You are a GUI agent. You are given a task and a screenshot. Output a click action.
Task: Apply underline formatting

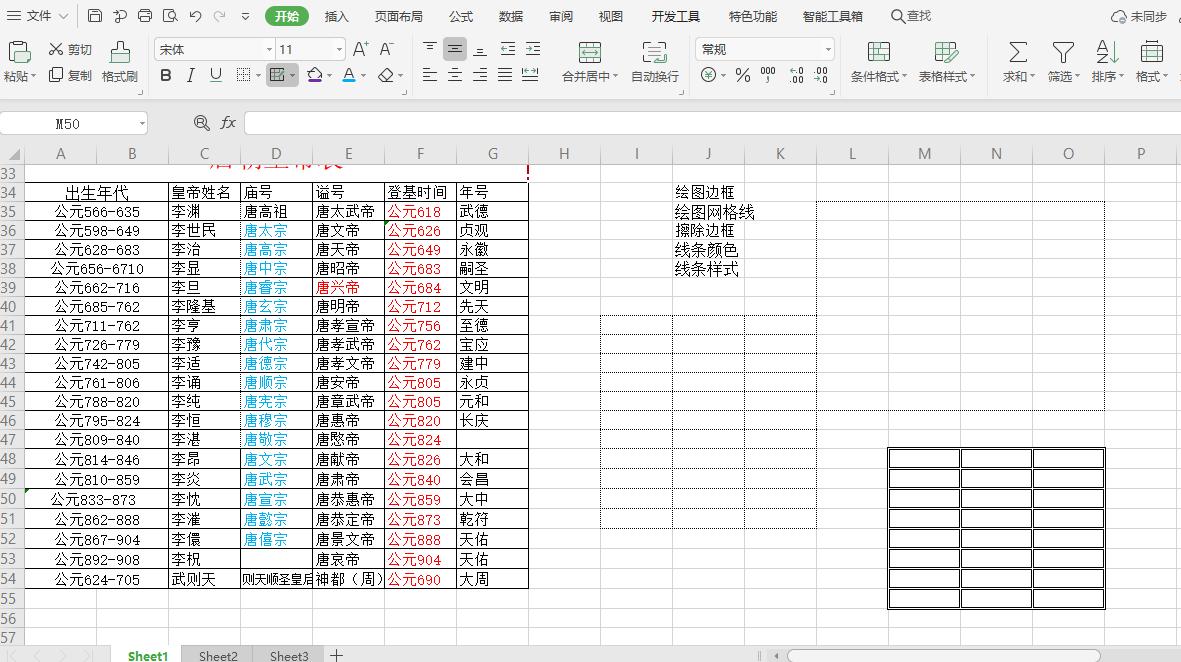[x=214, y=75]
